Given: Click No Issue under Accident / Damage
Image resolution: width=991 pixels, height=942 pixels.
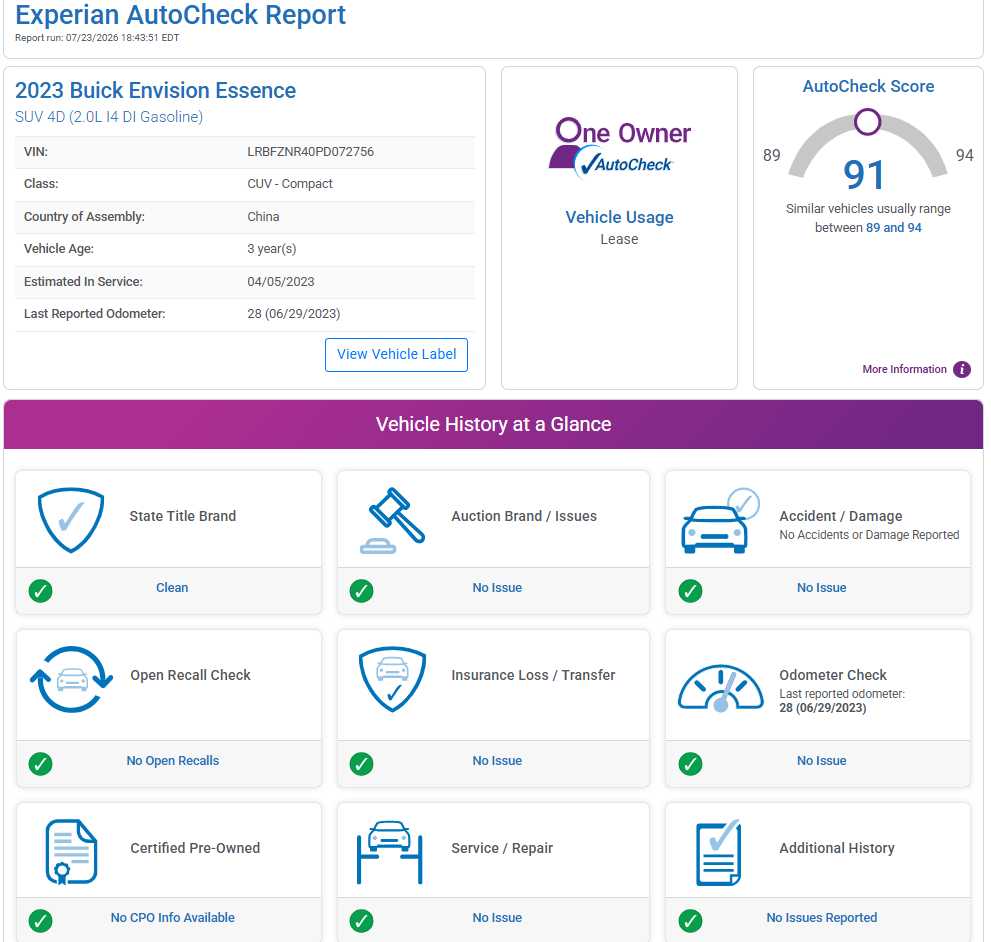Looking at the screenshot, I should tap(822, 587).
